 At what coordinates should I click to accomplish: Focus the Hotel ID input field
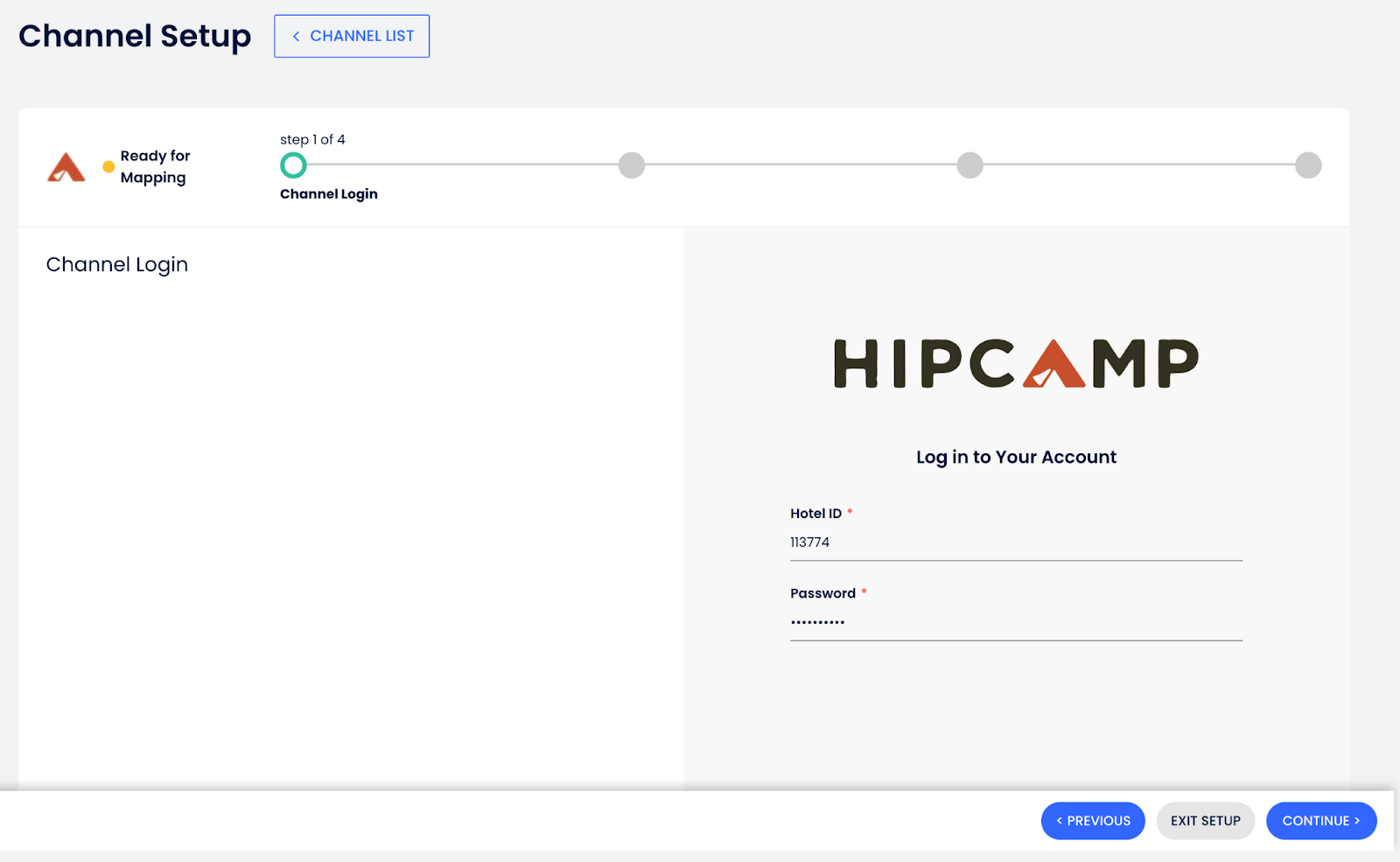[x=1016, y=543]
